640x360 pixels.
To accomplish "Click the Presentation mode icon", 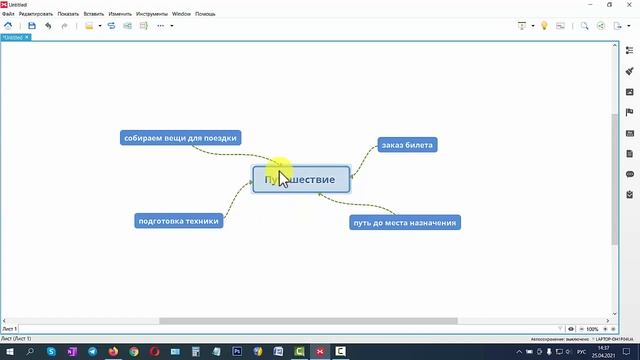I will click(x=522, y=26).
